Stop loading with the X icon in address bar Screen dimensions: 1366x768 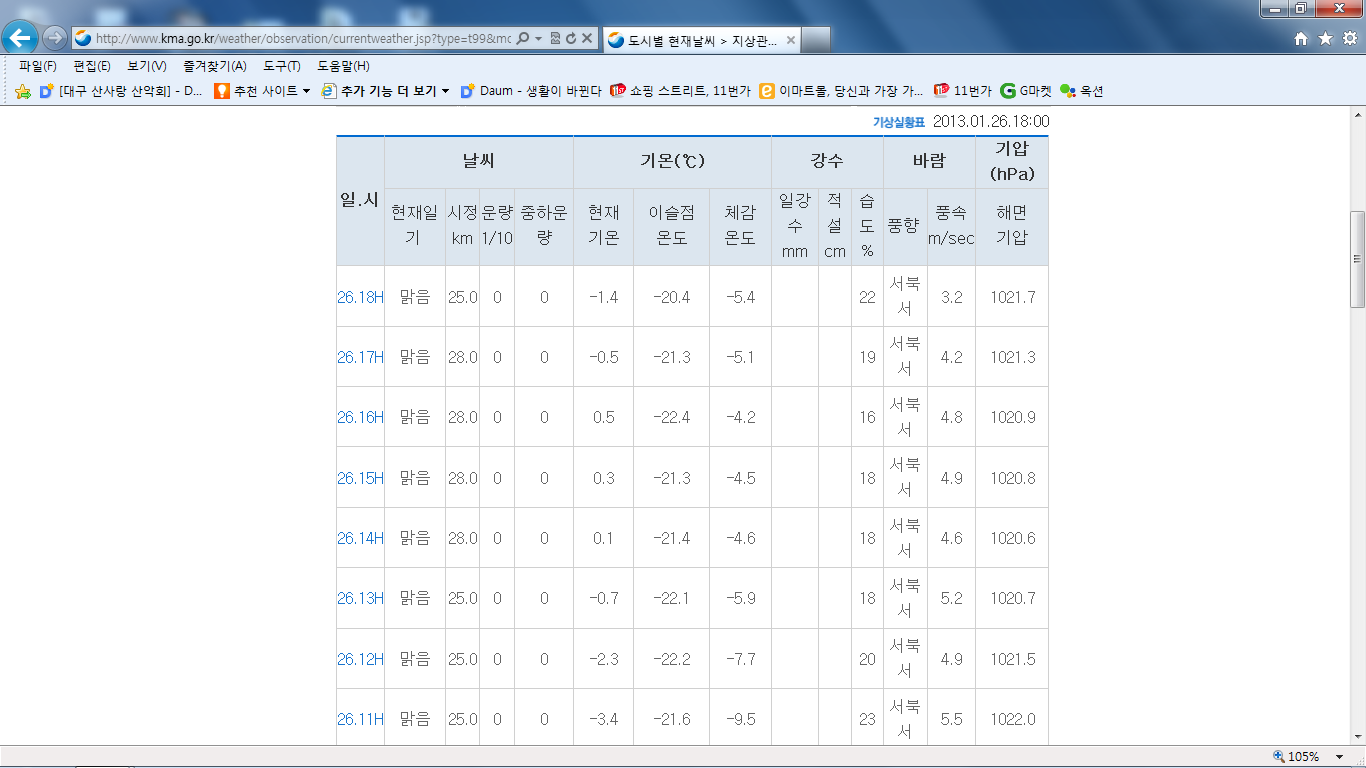[587, 39]
